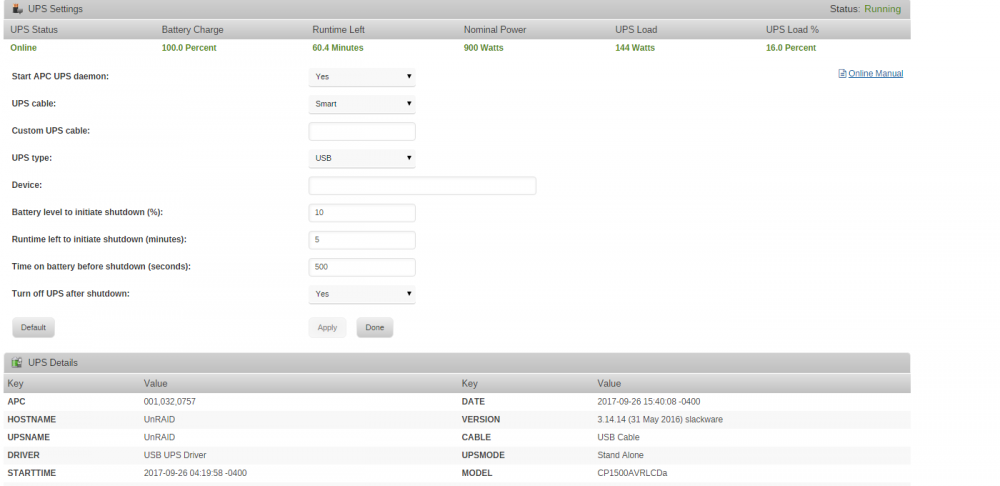This screenshot has width=1000, height=486.
Task: Click the Runtime Left column header
Action: click(x=338, y=29)
